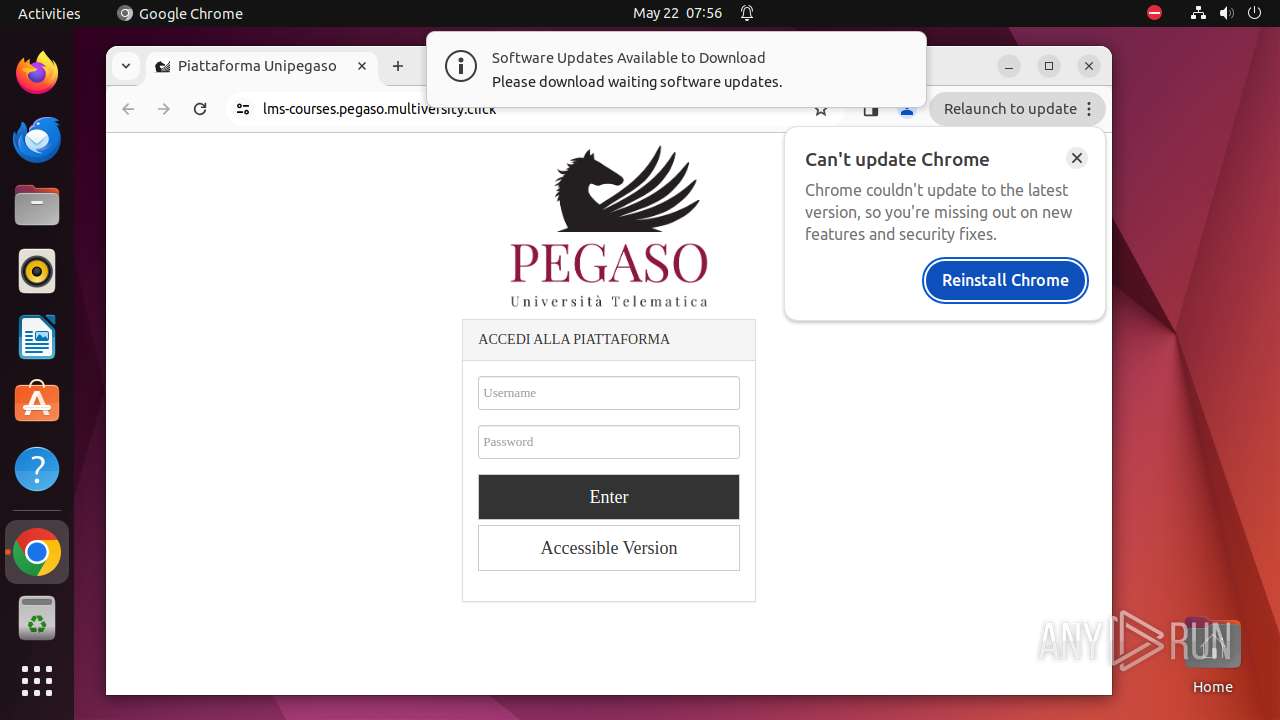This screenshot has height=720, width=1280.
Task: Switch to Piattaforma Unipegaso tab
Action: click(x=257, y=66)
